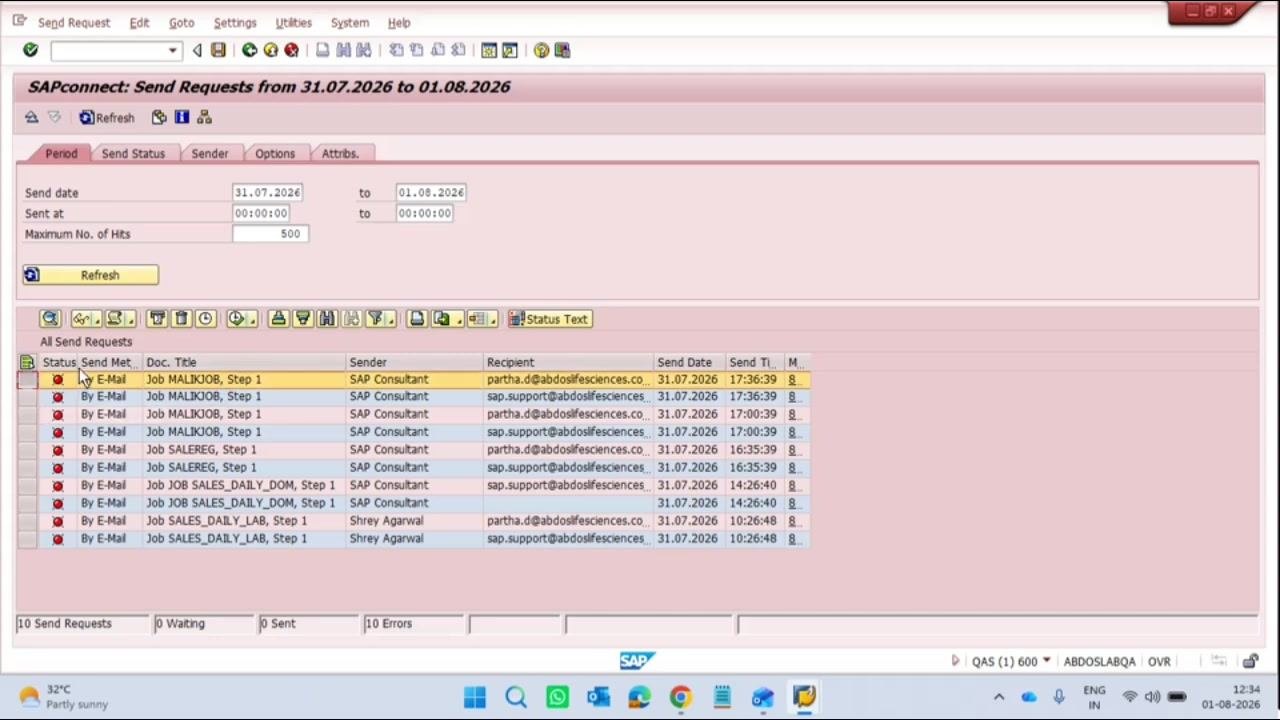This screenshot has height=720, width=1280.
Task: Switch to the Attribs. tab
Action: coord(340,154)
